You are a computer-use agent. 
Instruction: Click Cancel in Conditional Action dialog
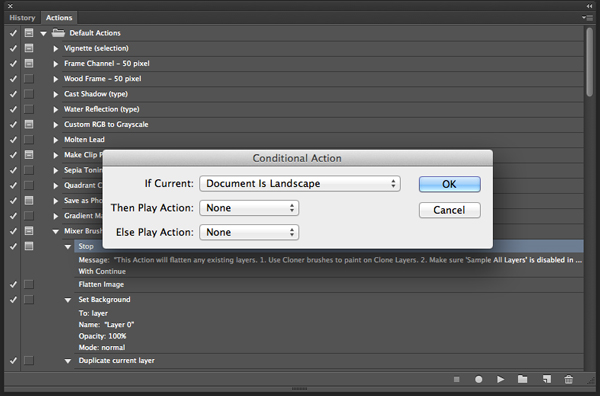click(450, 210)
